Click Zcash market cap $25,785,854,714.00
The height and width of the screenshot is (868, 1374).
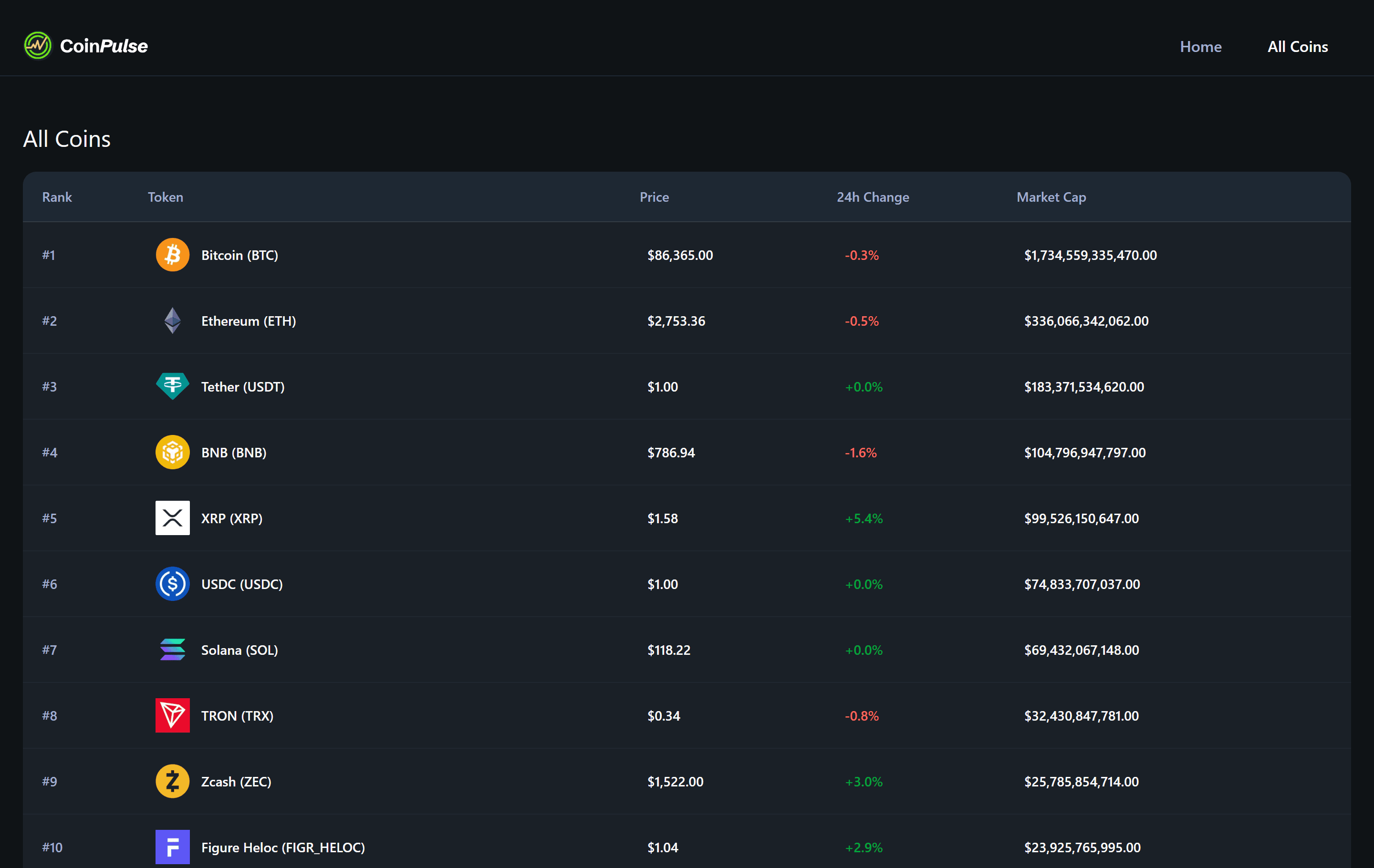tap(1081, 781)
